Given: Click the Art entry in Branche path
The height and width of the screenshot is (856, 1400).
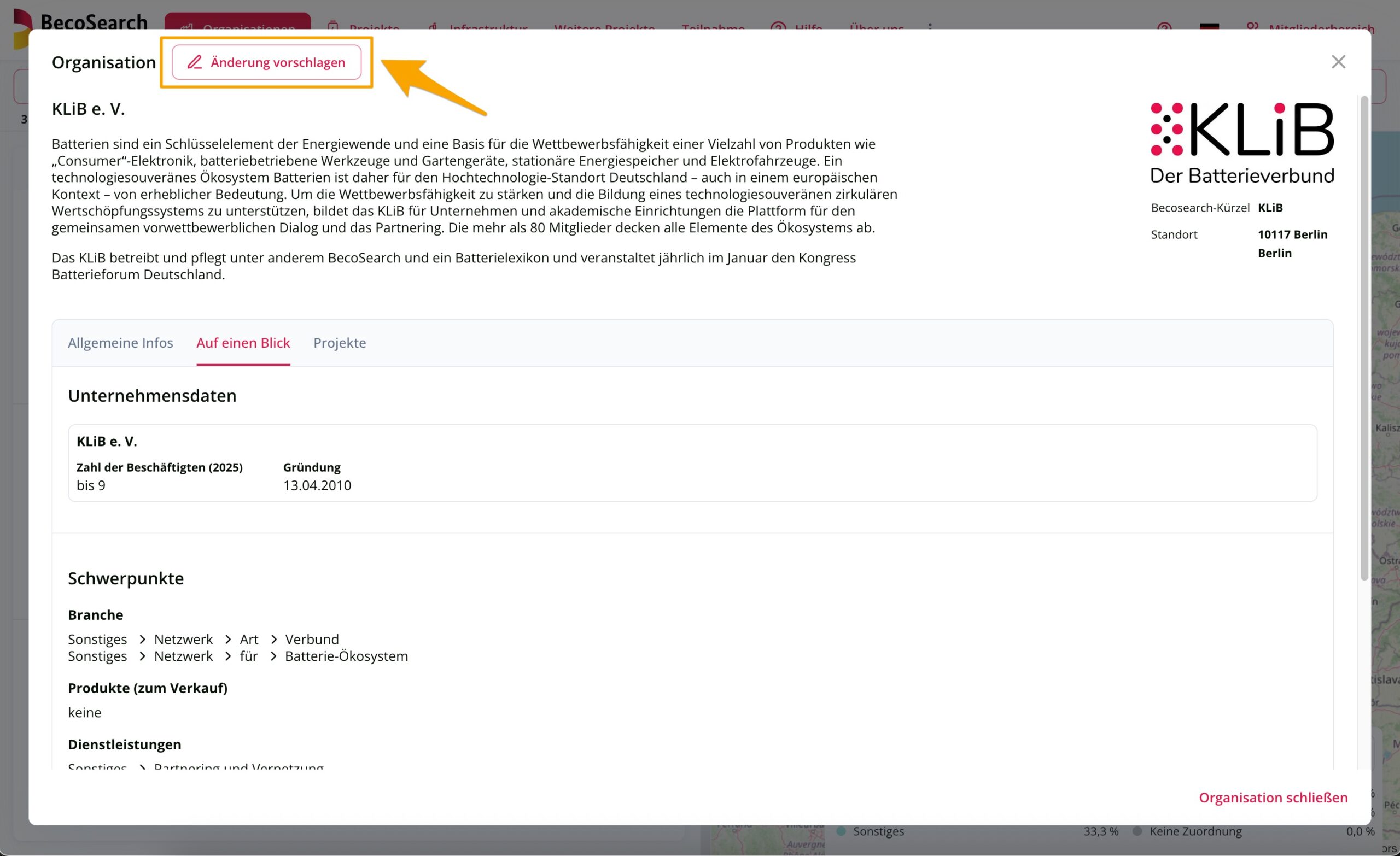Looking at the screenshot, I should point(249,639).
